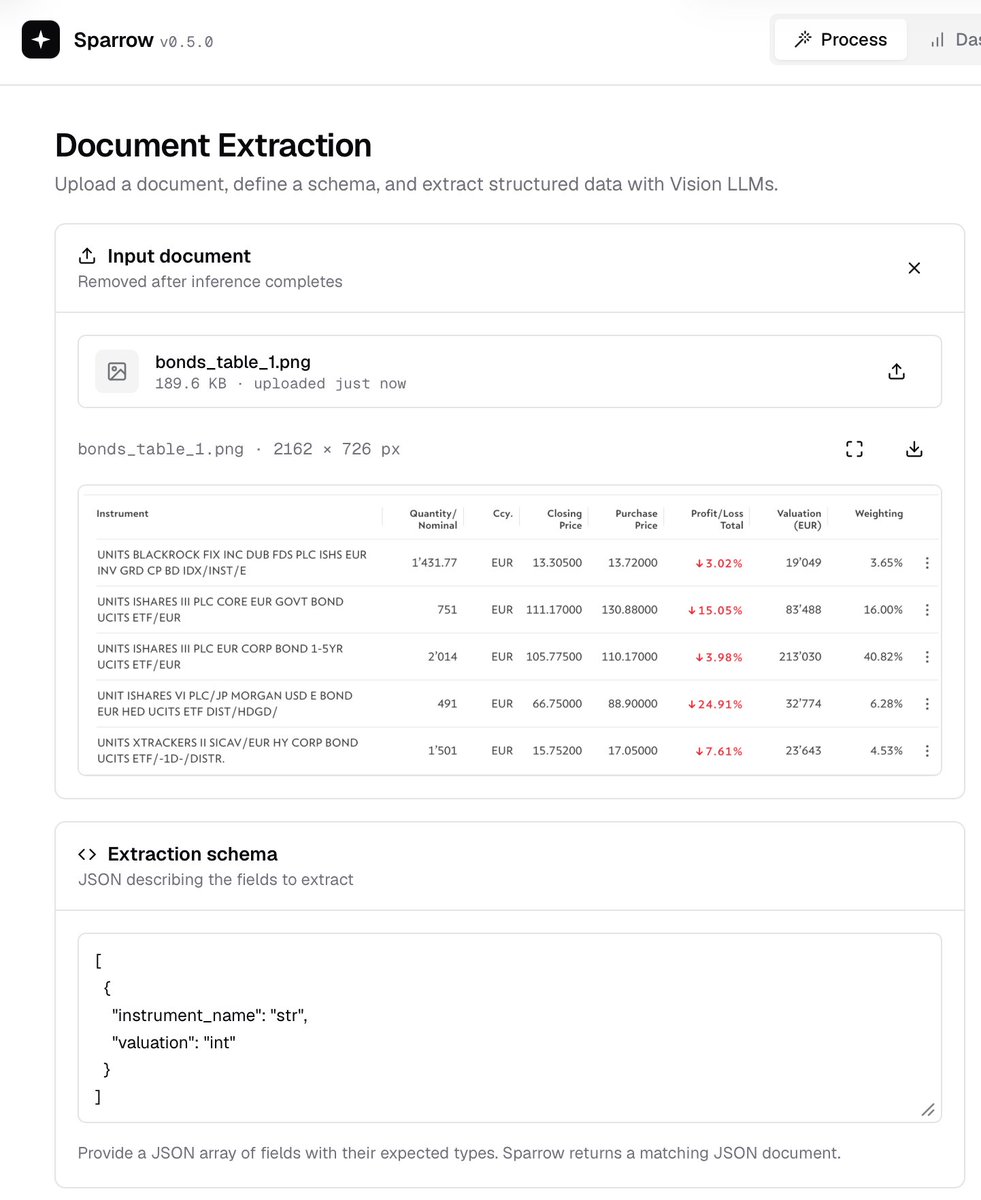Image resolution: width=981 pixels, height=1200 pixels.
Task: Click the 111.17000 closing price cell
Action: 554,610
